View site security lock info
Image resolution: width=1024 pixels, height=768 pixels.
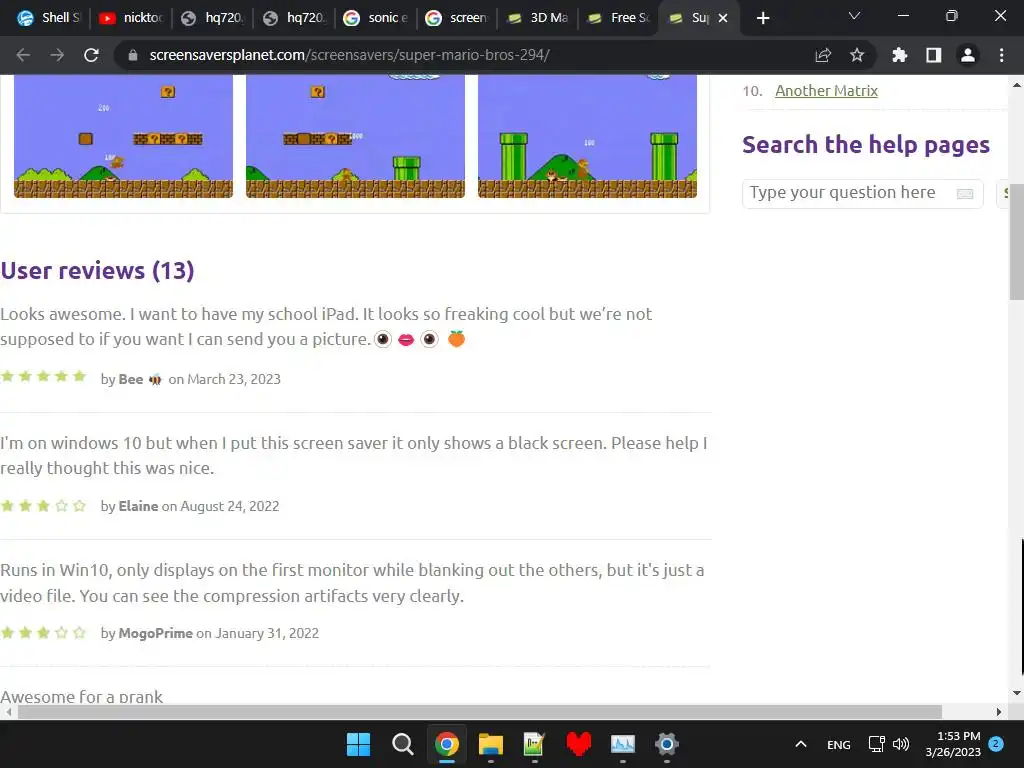click(x=133, y=55)
